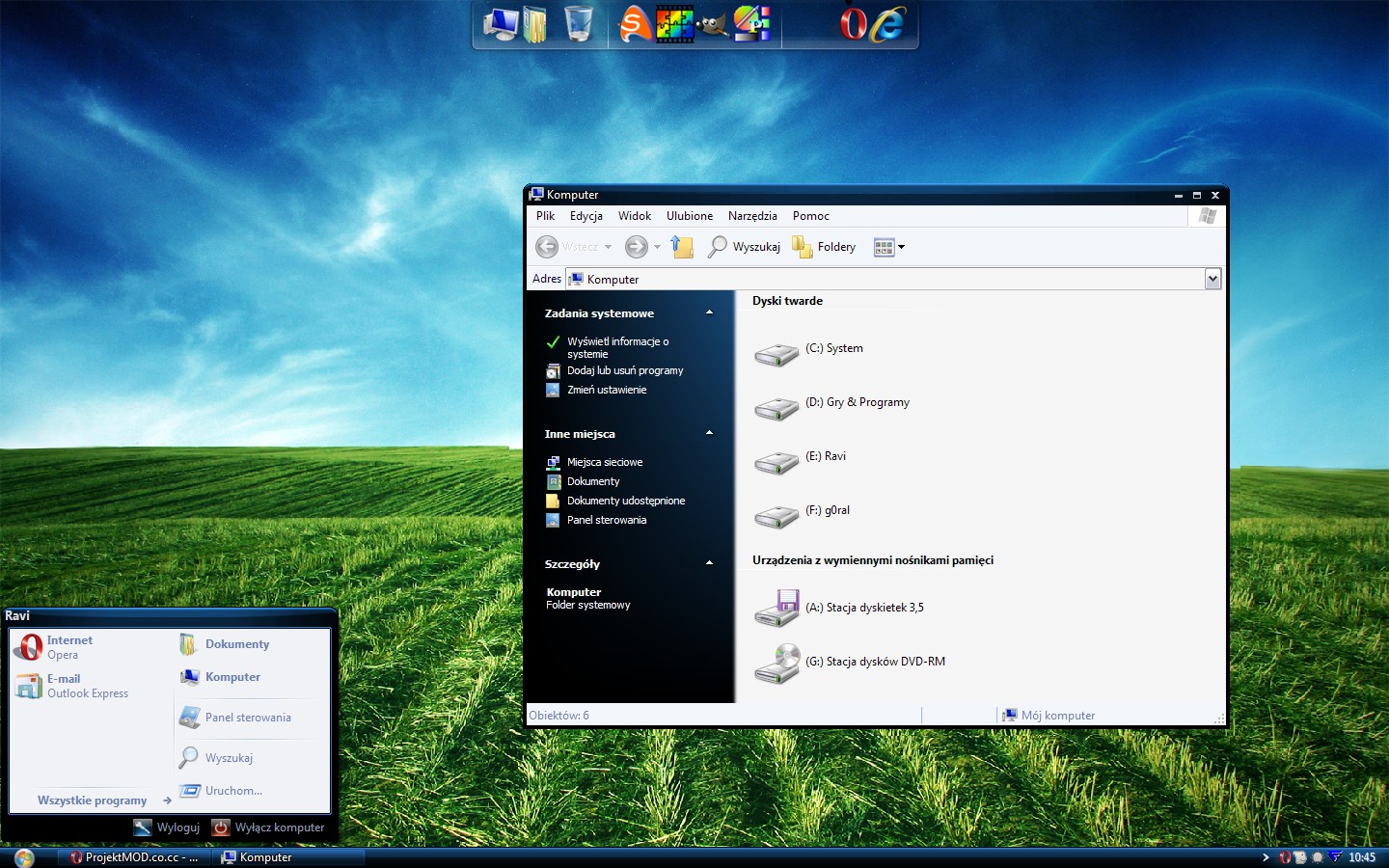This screenshot has height=868, width=1389.
Task: Click the Forward arrow button in toolbar
Action: click(x=636, y=247)
